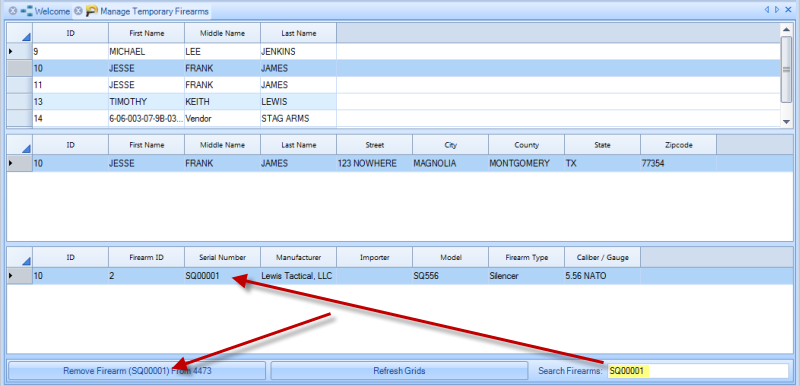
Task: Click the SQ00001 serial number cell
Action: [x=222, y=276]
